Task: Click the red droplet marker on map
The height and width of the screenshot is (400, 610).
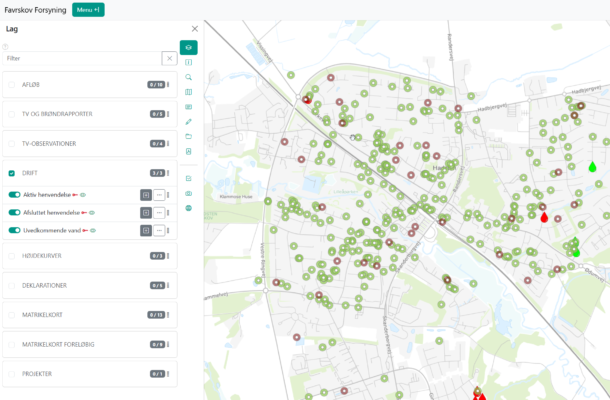Action: 544,216
